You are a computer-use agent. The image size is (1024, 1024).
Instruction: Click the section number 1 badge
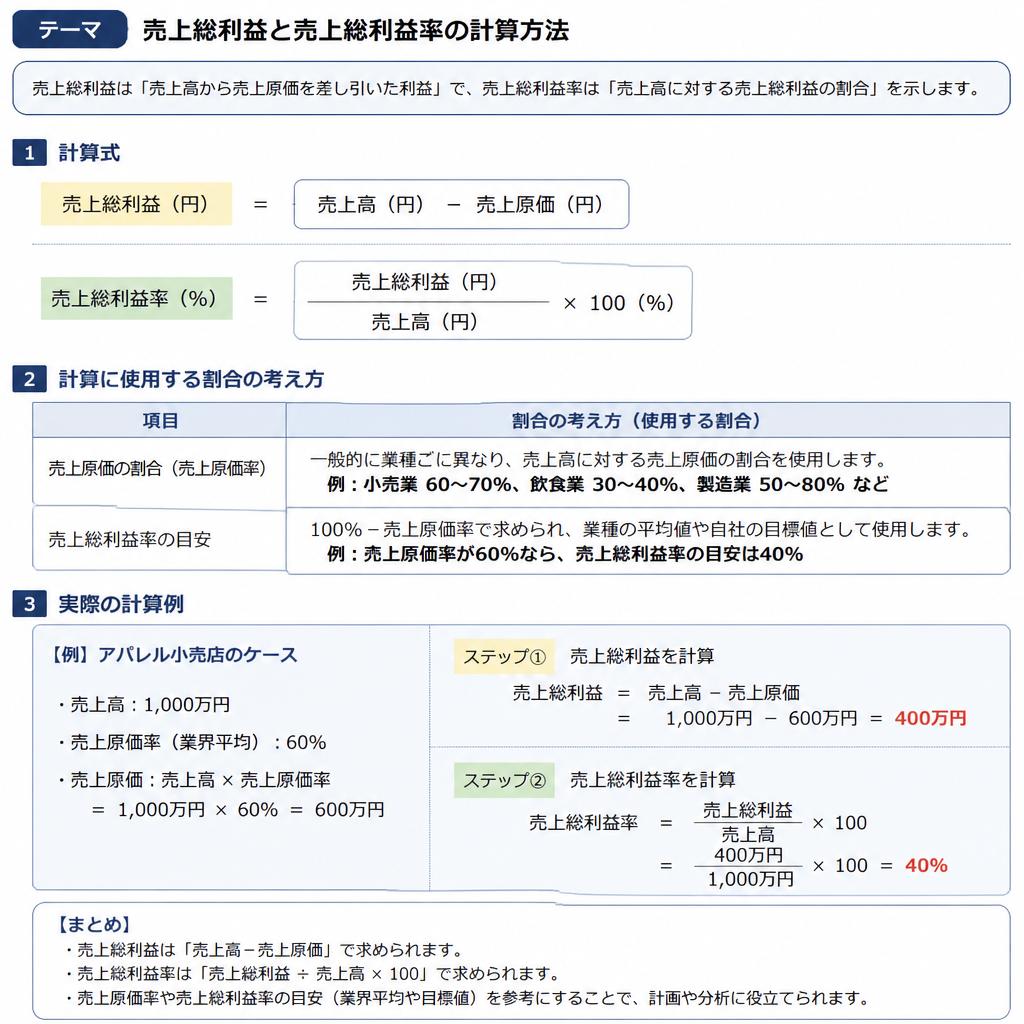coord(29,153)
